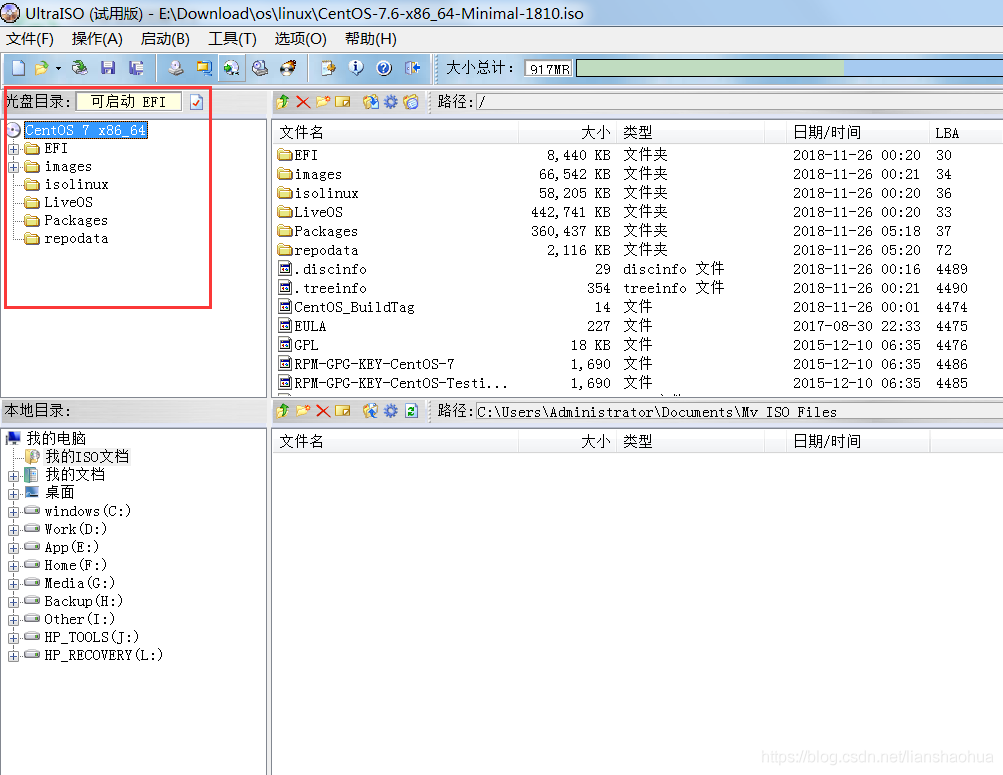1003x775 pixels.
Task: Click the red X delete icon above the ISO file list
Action: tap(303, 102)
